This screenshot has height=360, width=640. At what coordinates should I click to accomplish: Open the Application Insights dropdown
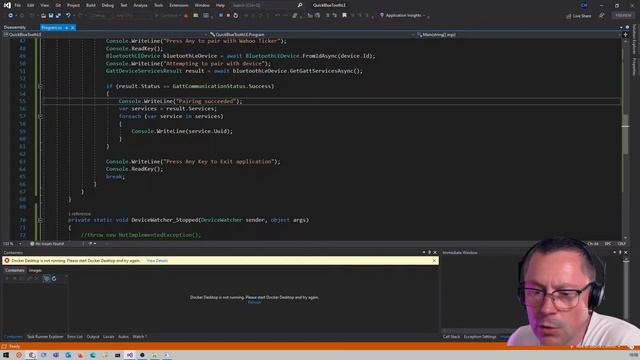(403, 16)
